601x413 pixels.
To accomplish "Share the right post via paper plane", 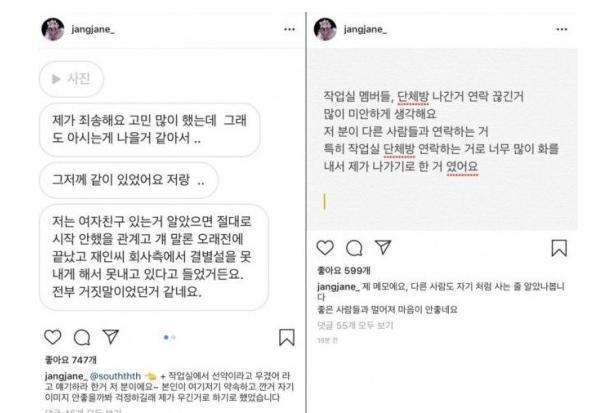I will (x=383, y=247).
